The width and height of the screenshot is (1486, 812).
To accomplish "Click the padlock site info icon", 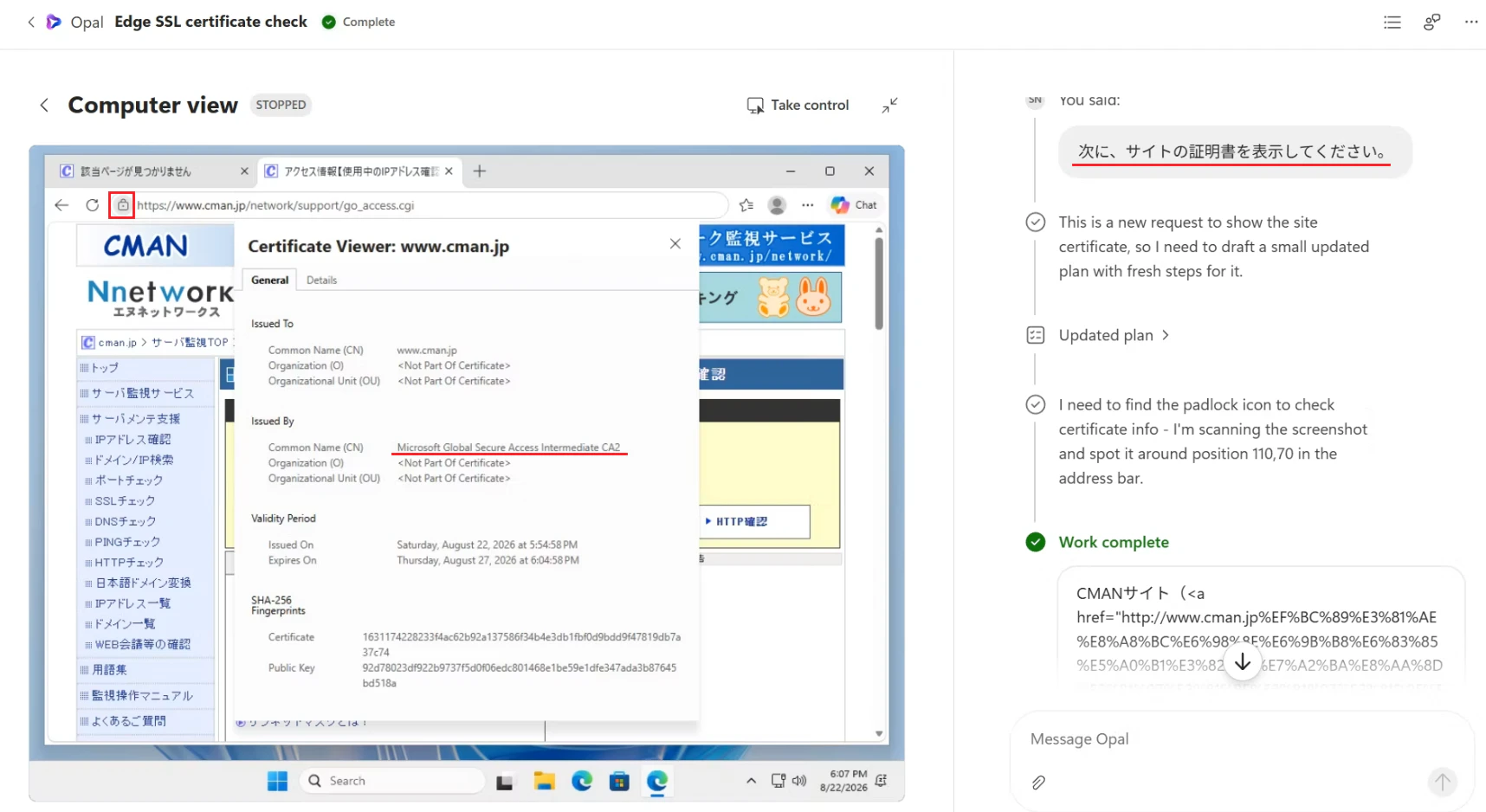I will tap(122, 205).
